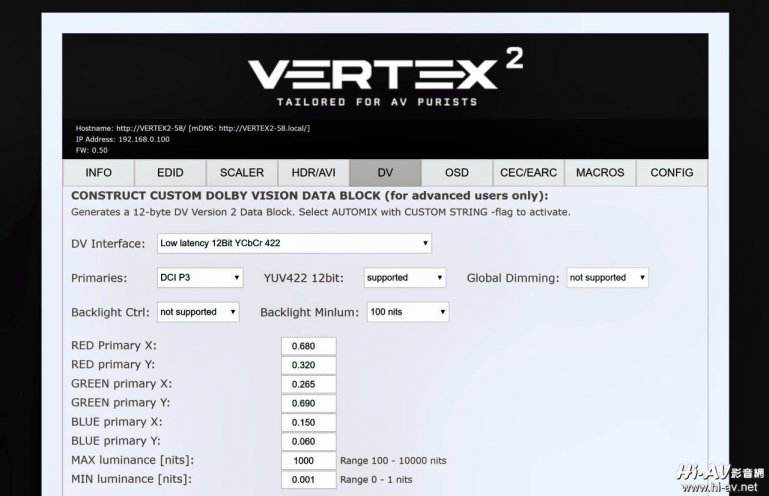Viewport: 769px width, 496px height.
Task: Click the RED primary Y value field
Action: coord(309,365)
